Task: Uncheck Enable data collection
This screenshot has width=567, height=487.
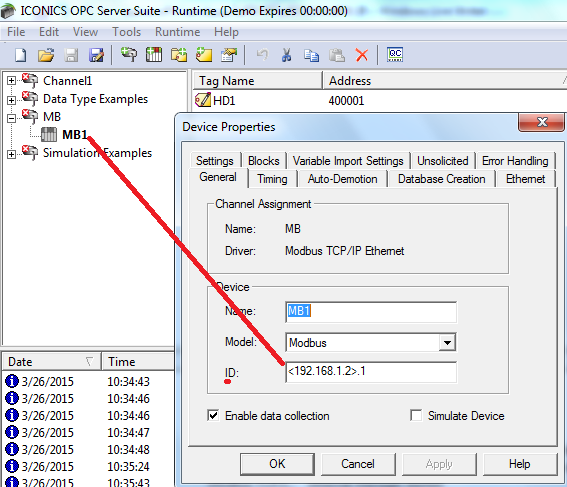Action: (213, 416)
